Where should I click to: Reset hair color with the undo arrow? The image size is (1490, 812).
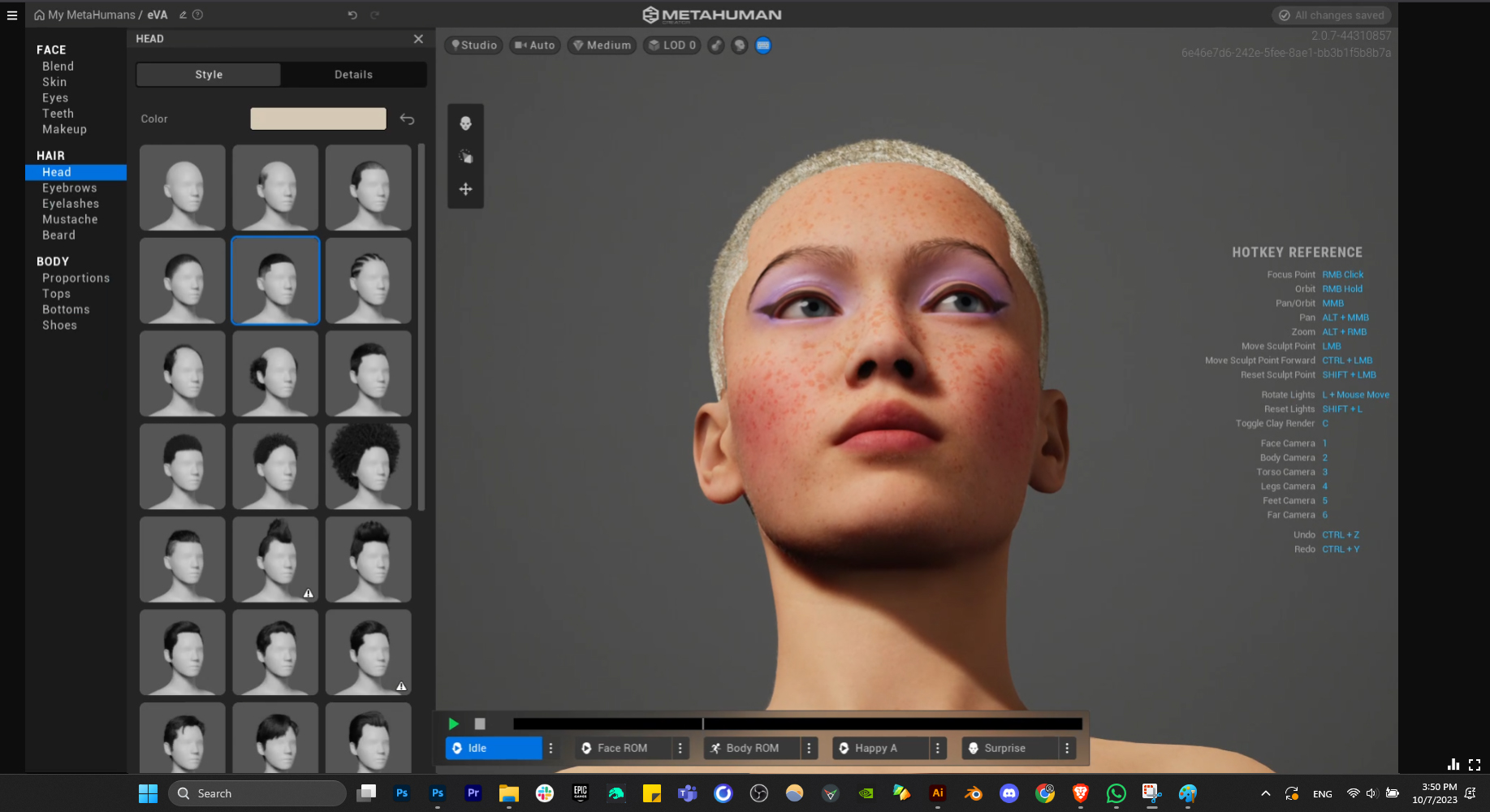[407, 119]
